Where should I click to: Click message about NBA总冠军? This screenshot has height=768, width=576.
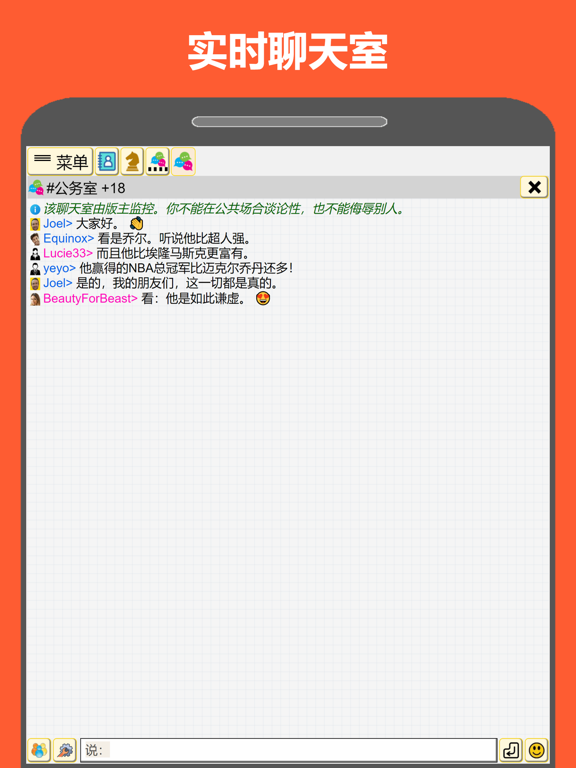(186, 268)
